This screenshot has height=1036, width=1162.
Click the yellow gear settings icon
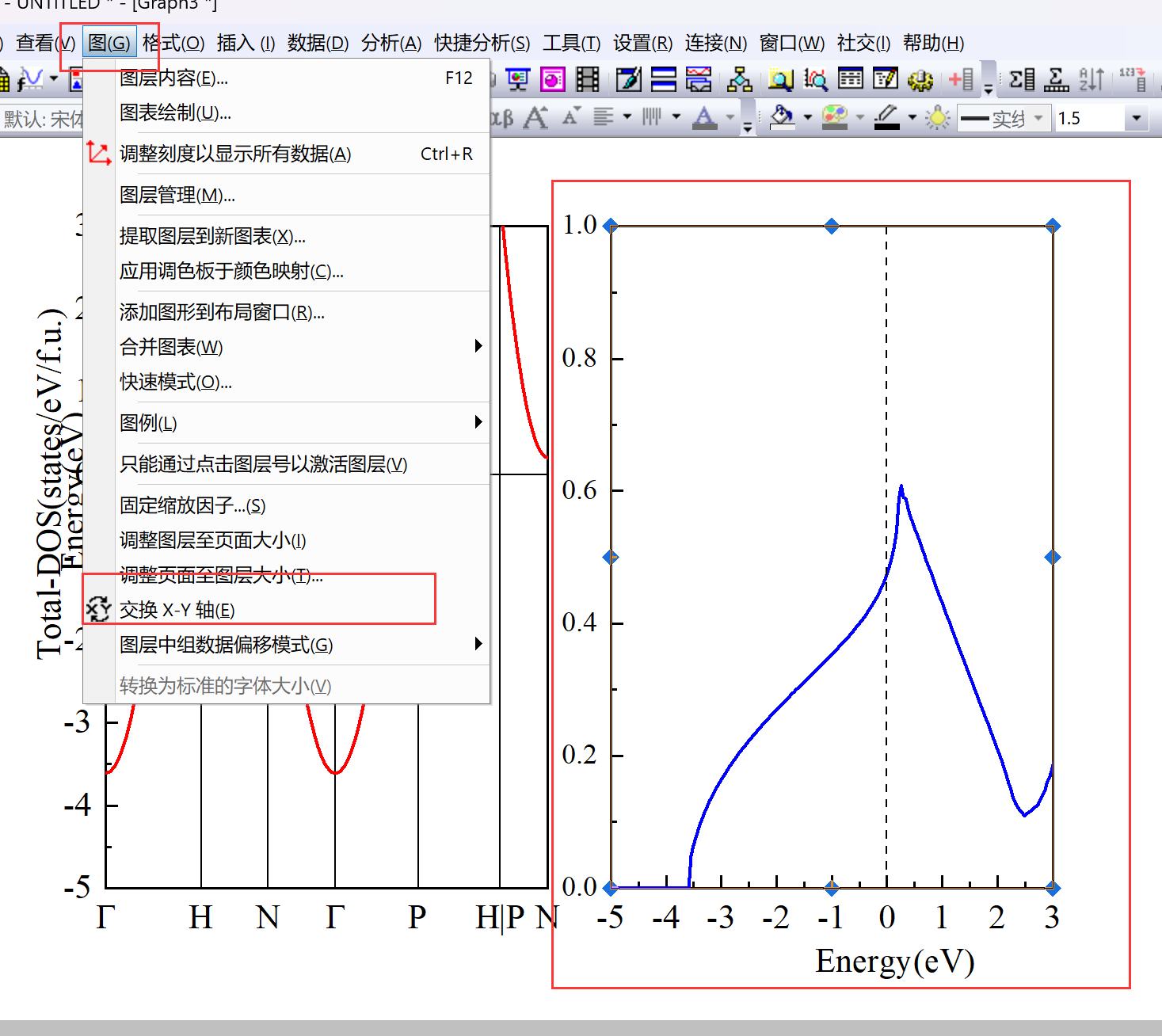click(x=920, y=79)
